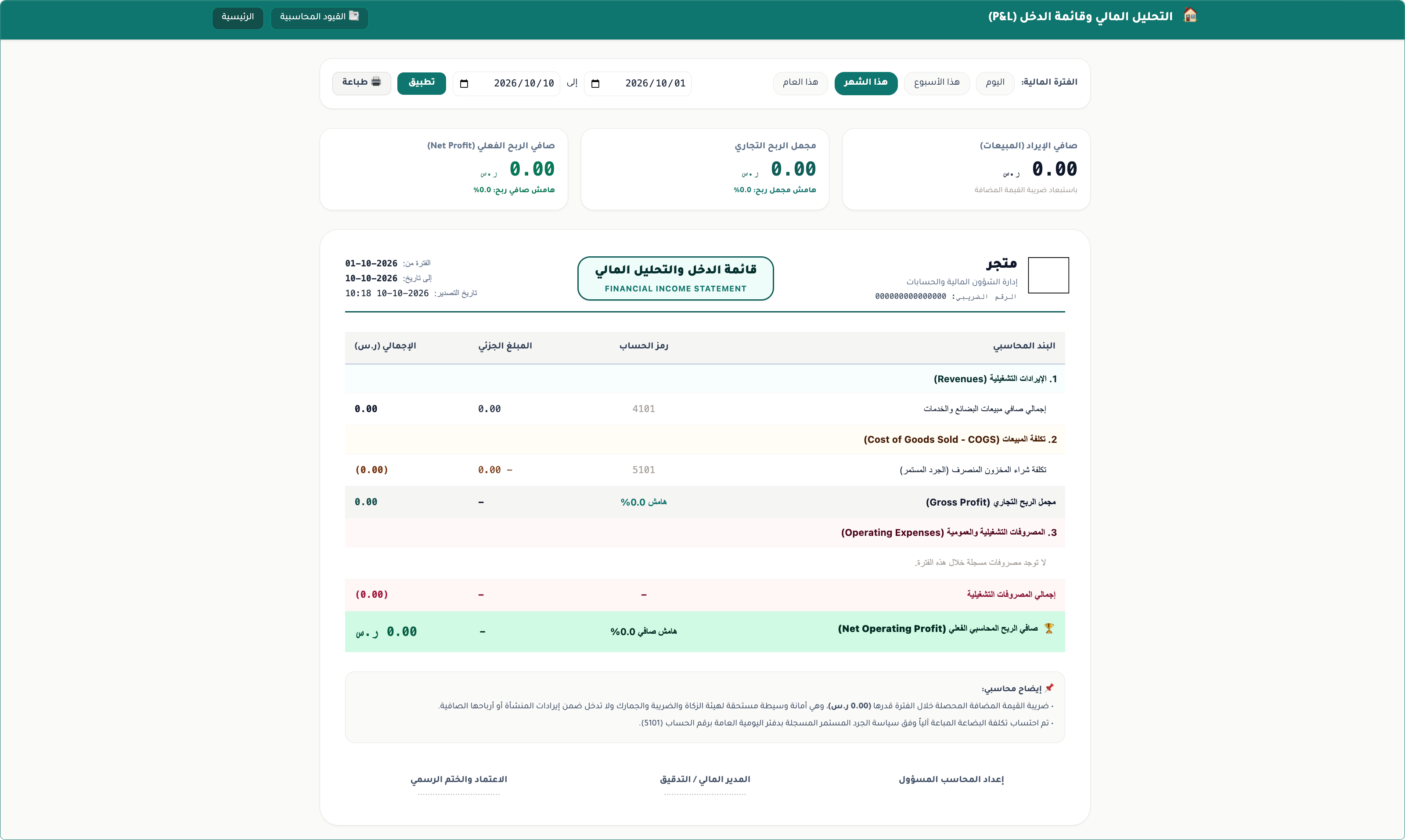Click الاعتماد والختم الرسمي signature label
This screenshot has width=1405, height=840.
(x=459, y=779)
